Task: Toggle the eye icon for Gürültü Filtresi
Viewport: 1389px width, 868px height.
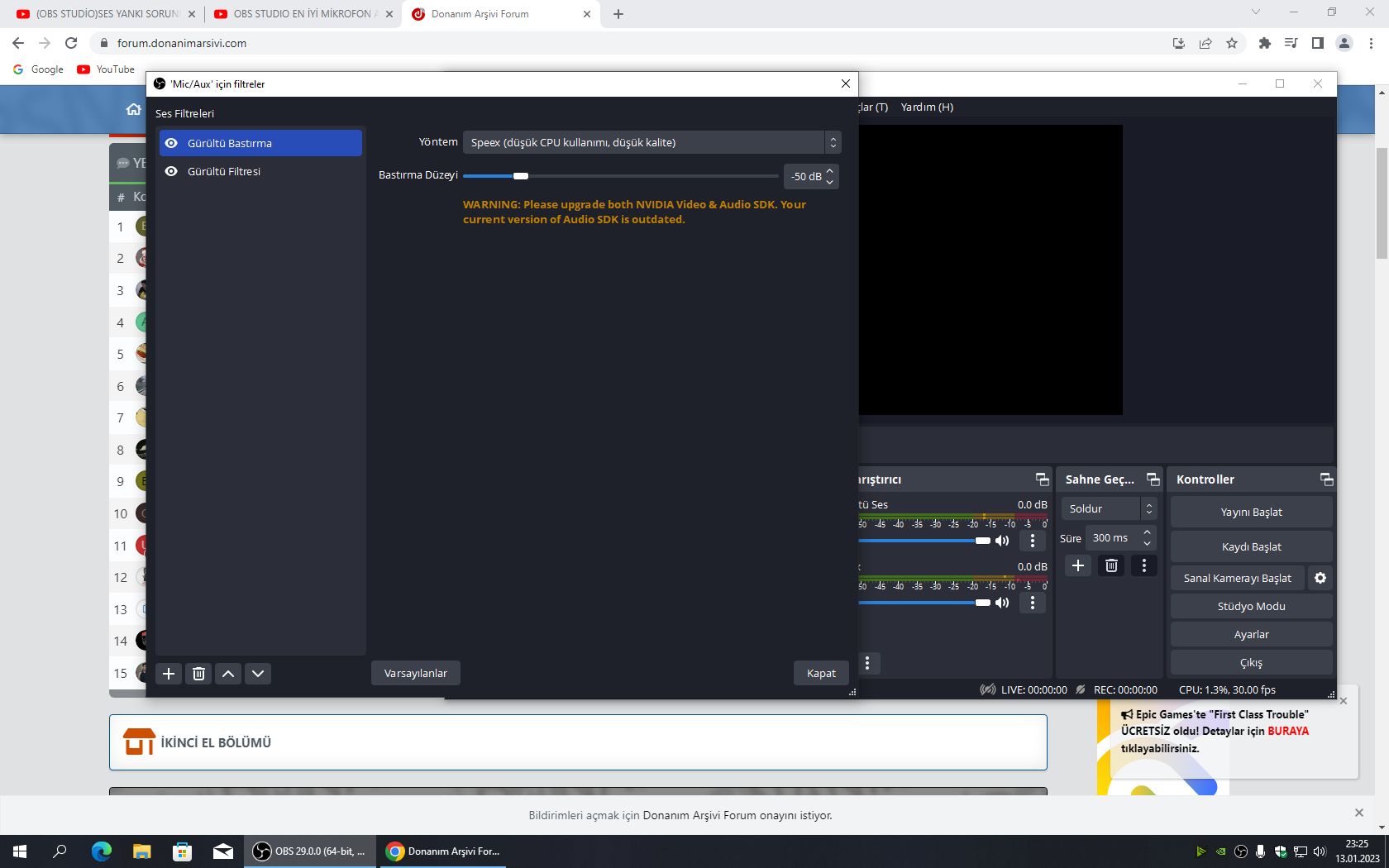Action: (171, 171)
